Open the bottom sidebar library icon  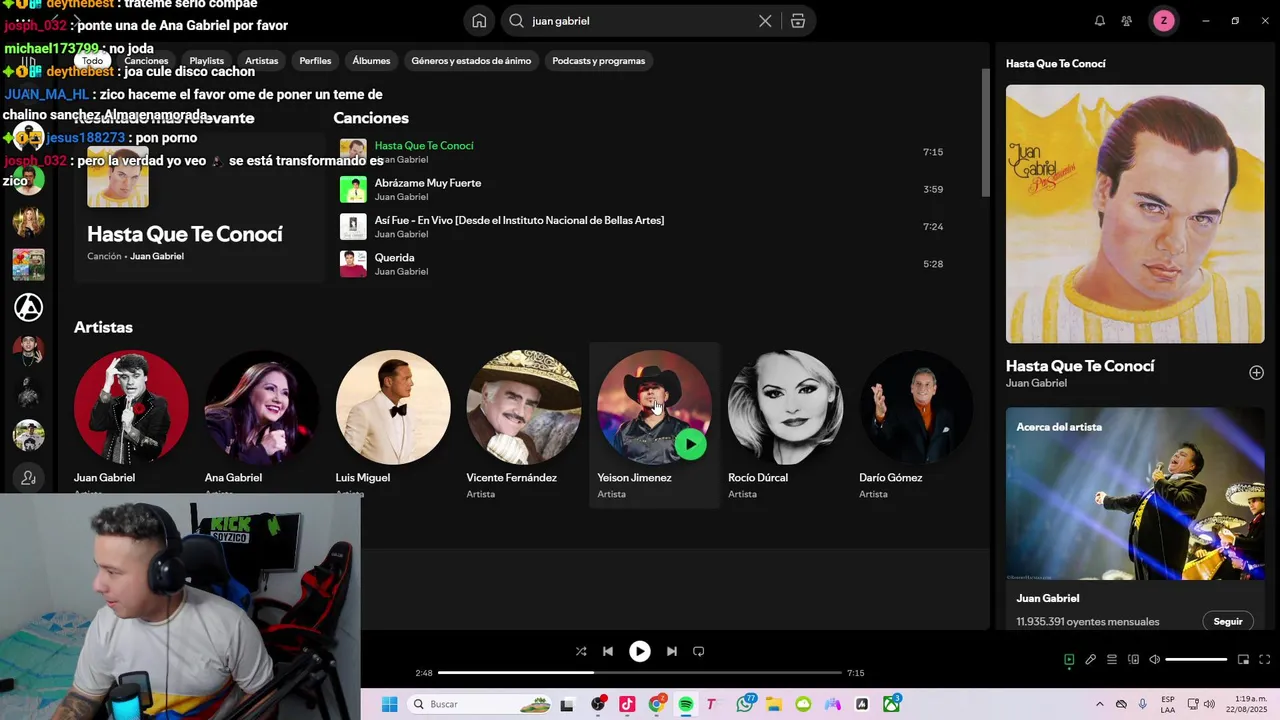coord(28,478)
